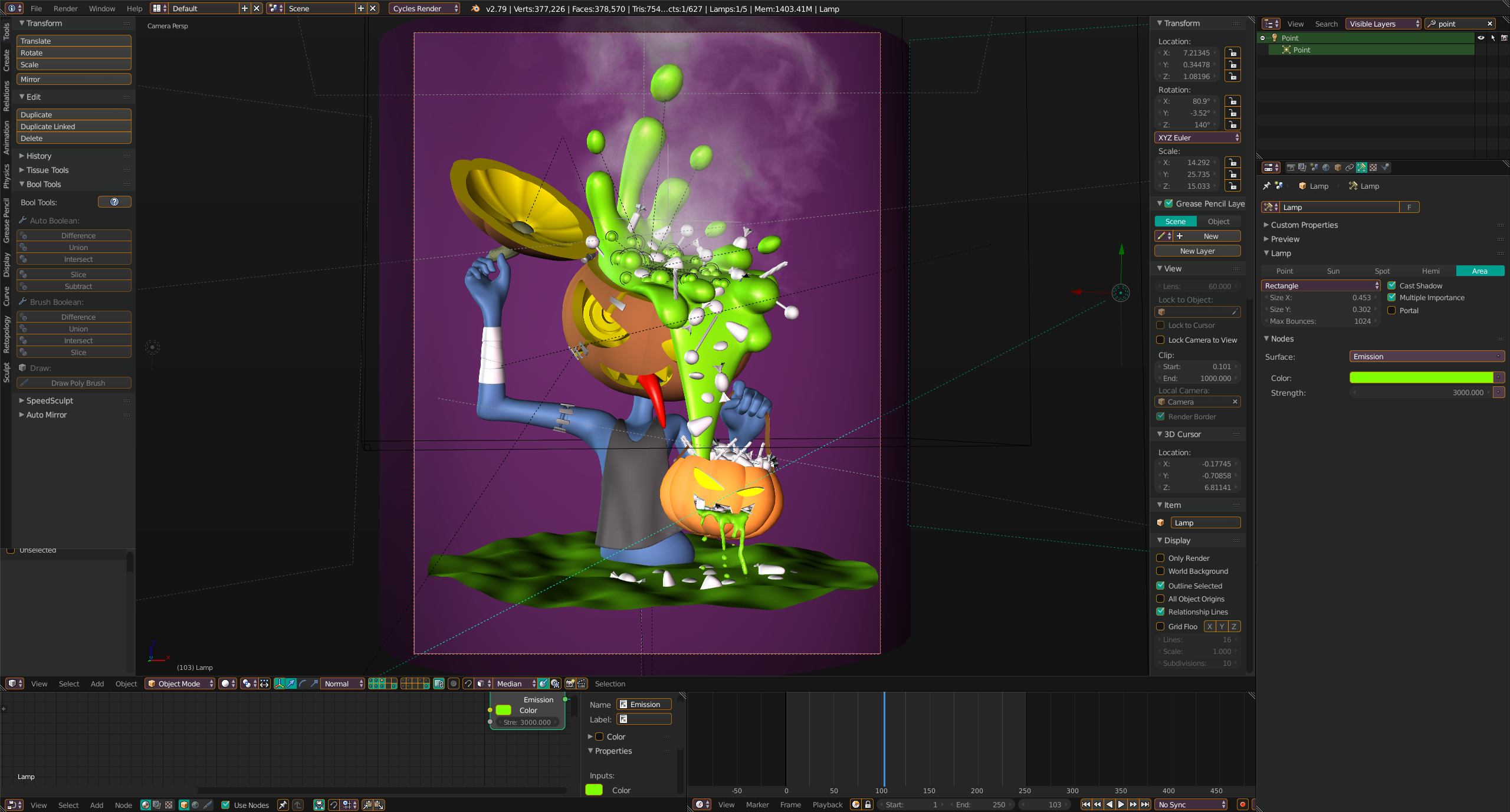The image size is (1510, 812).
Task: Open the Object constraints chain-link tab
Action: click(x=1350, y=167)
